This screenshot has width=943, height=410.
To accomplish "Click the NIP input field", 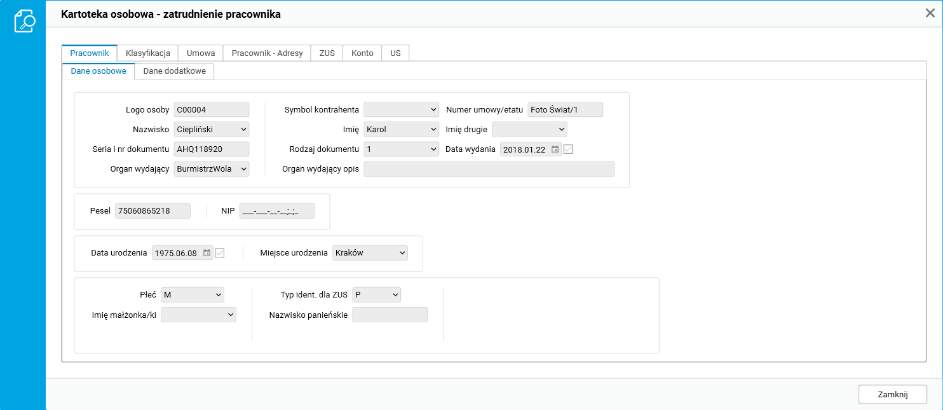I will coord(276,211).
